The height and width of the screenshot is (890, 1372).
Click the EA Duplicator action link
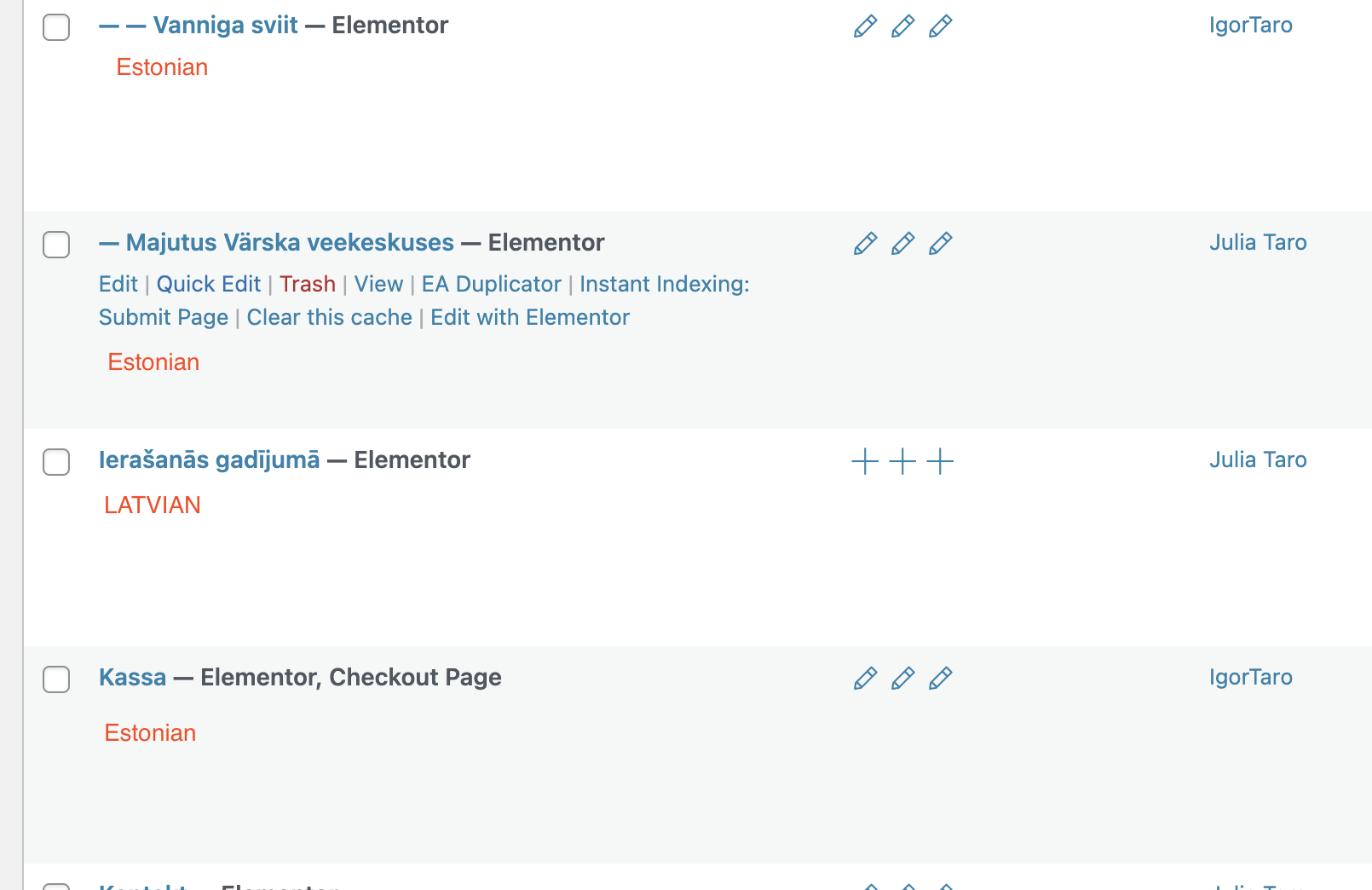492,284
